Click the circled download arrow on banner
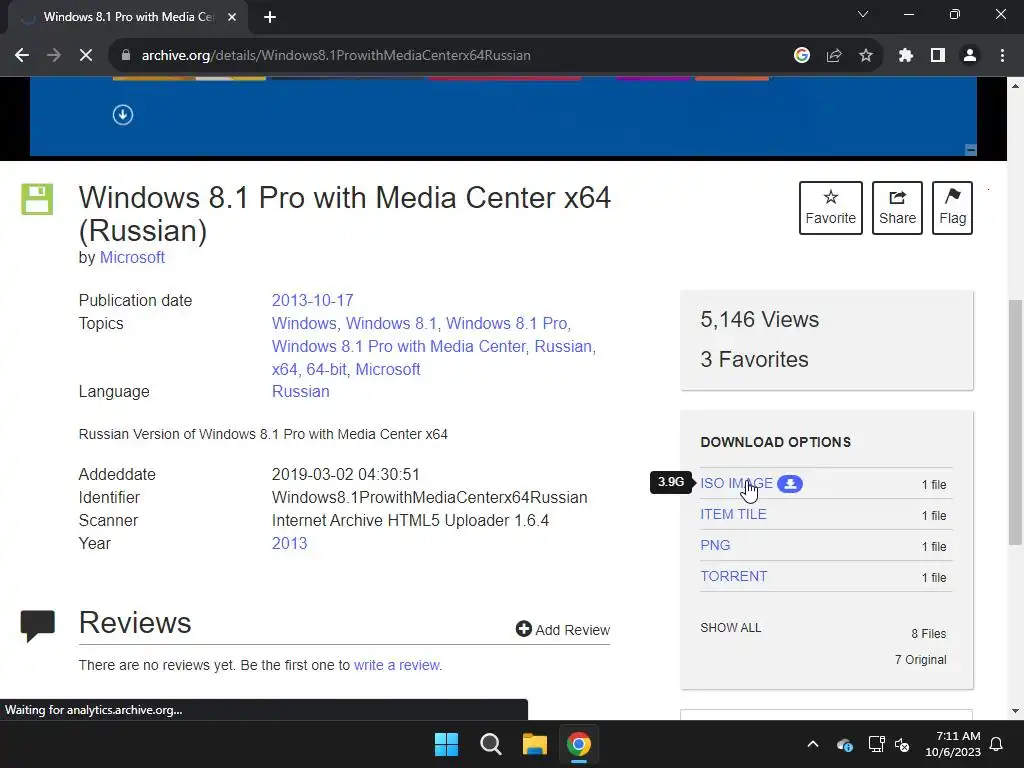 click(x=123, y=115)
